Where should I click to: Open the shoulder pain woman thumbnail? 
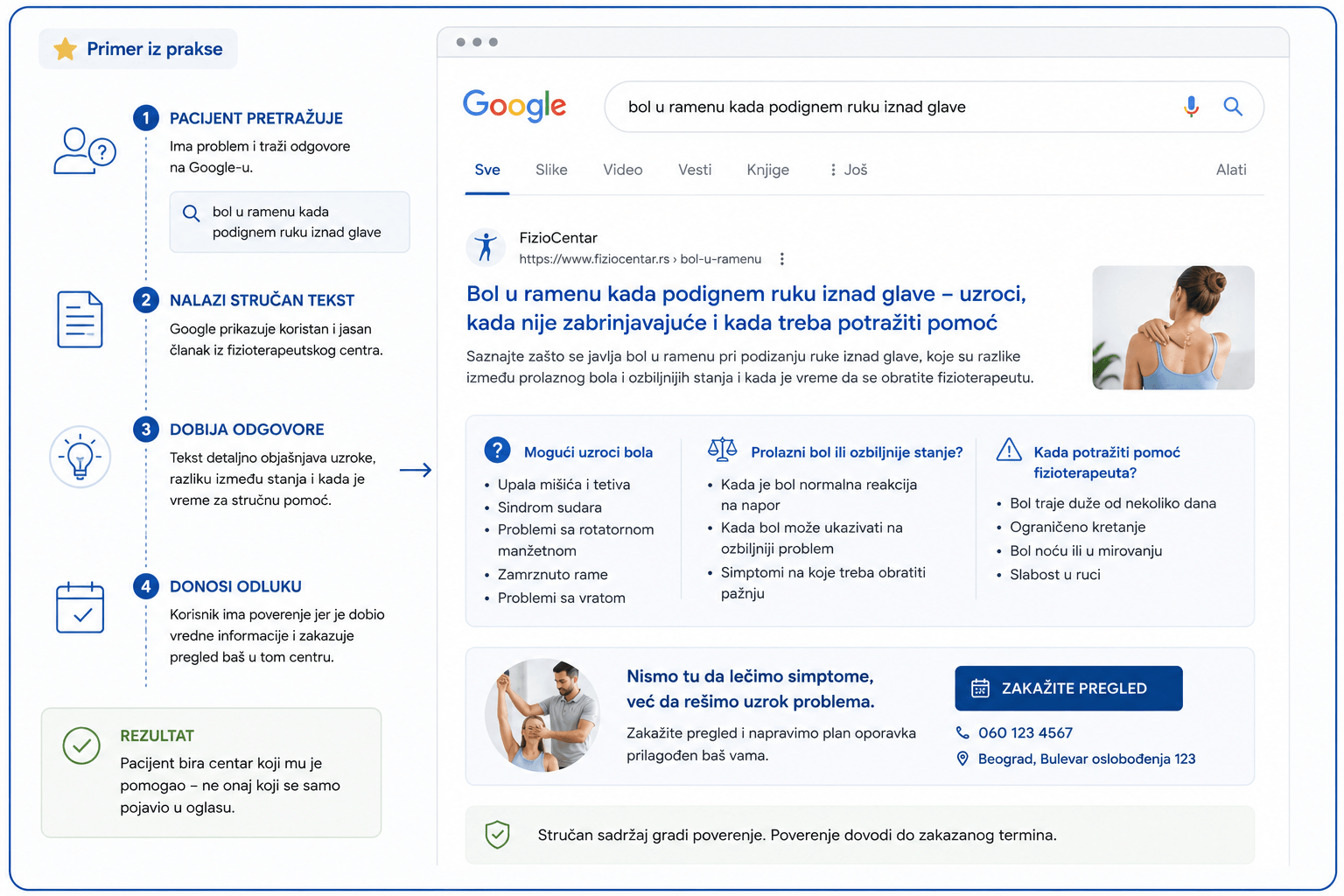tap(1173, 328)
